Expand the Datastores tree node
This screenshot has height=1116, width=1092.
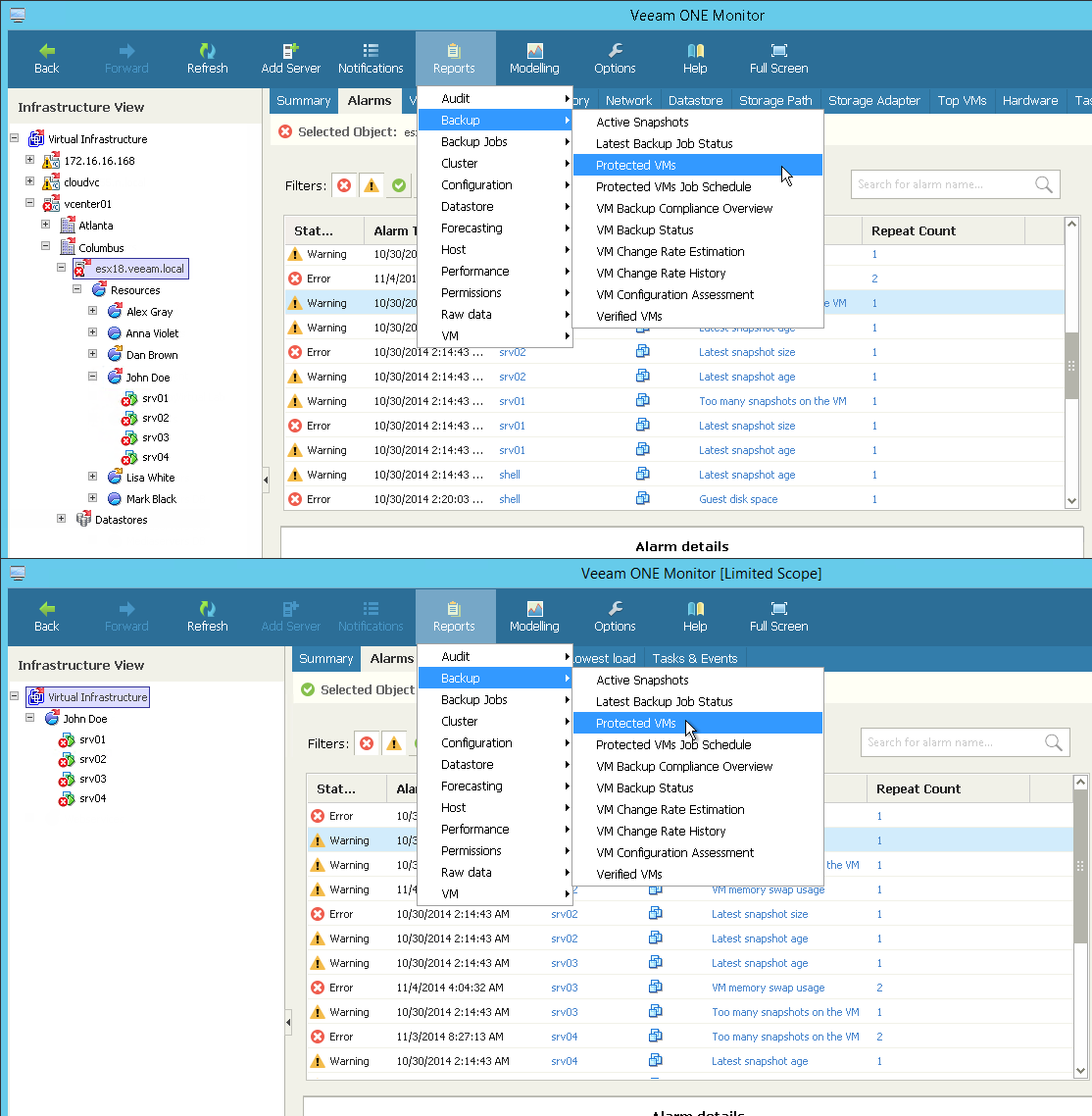(61, 518)
